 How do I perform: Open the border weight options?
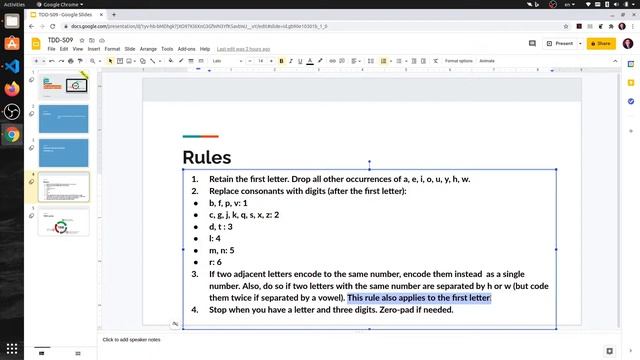click(x=191, y=61)
